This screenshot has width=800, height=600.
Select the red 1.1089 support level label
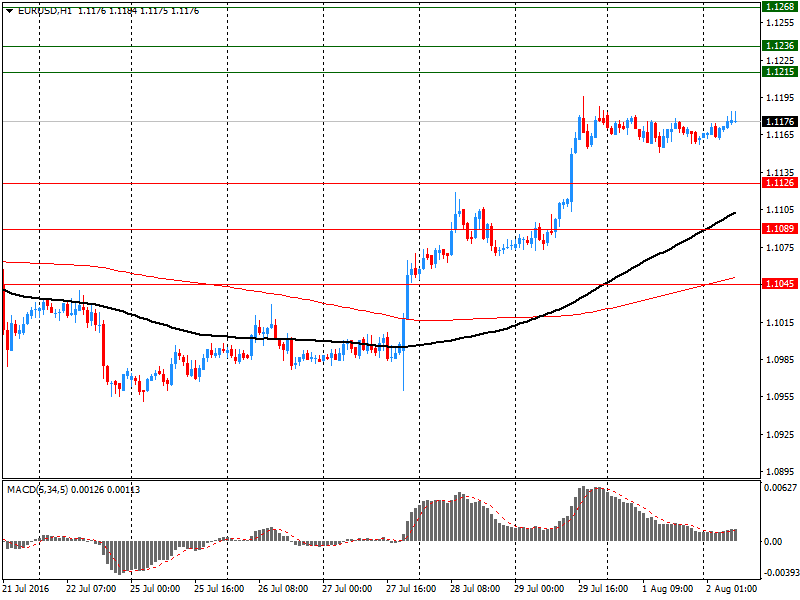[780, 229]
